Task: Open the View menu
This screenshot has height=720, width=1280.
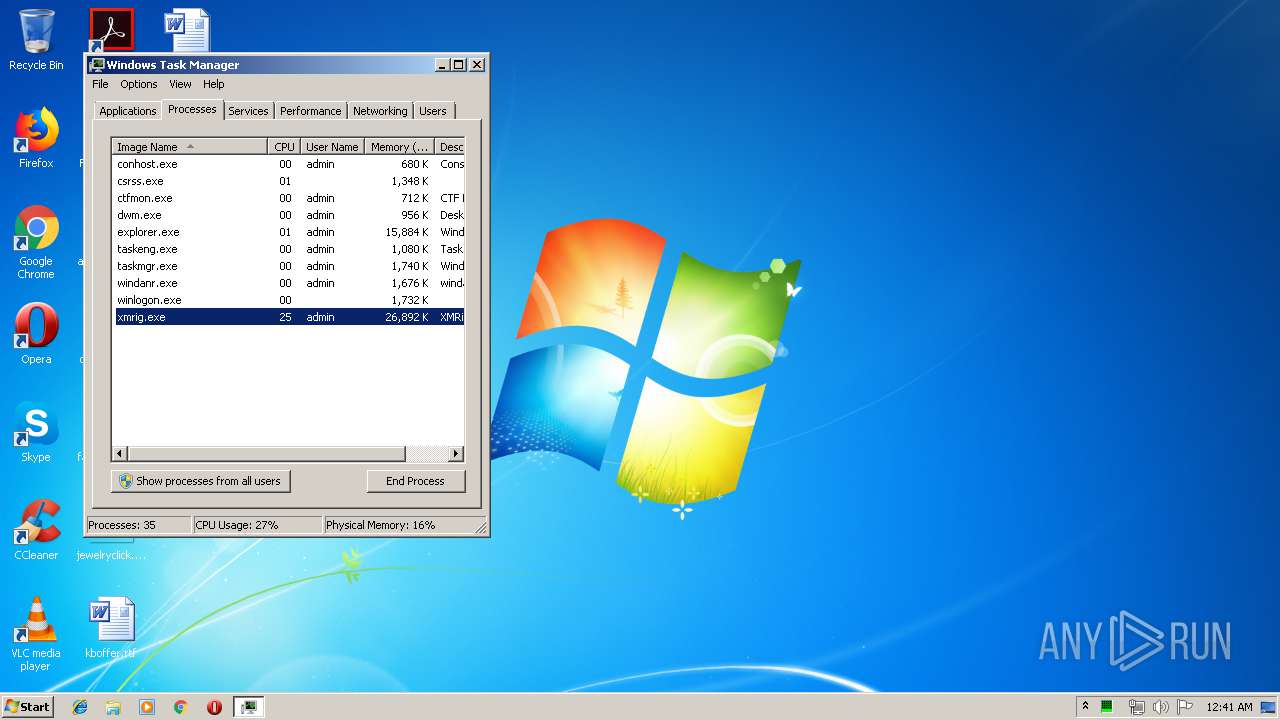Action: click(x=180, y=84)
